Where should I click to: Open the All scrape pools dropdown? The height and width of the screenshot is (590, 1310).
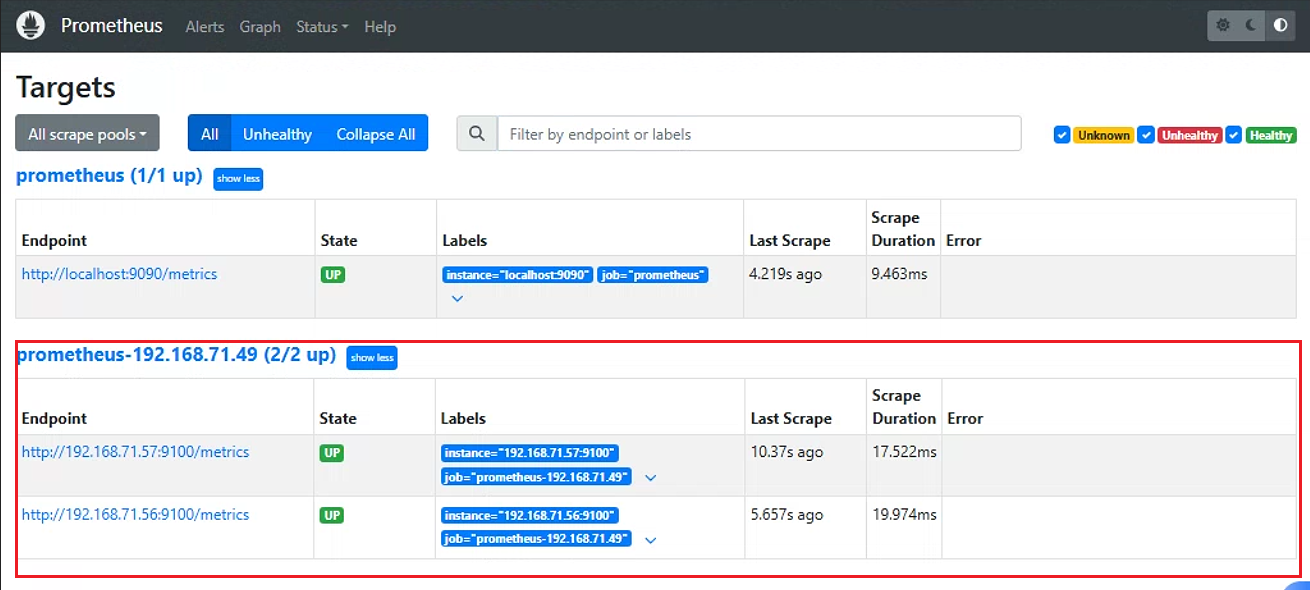point(87,134)
